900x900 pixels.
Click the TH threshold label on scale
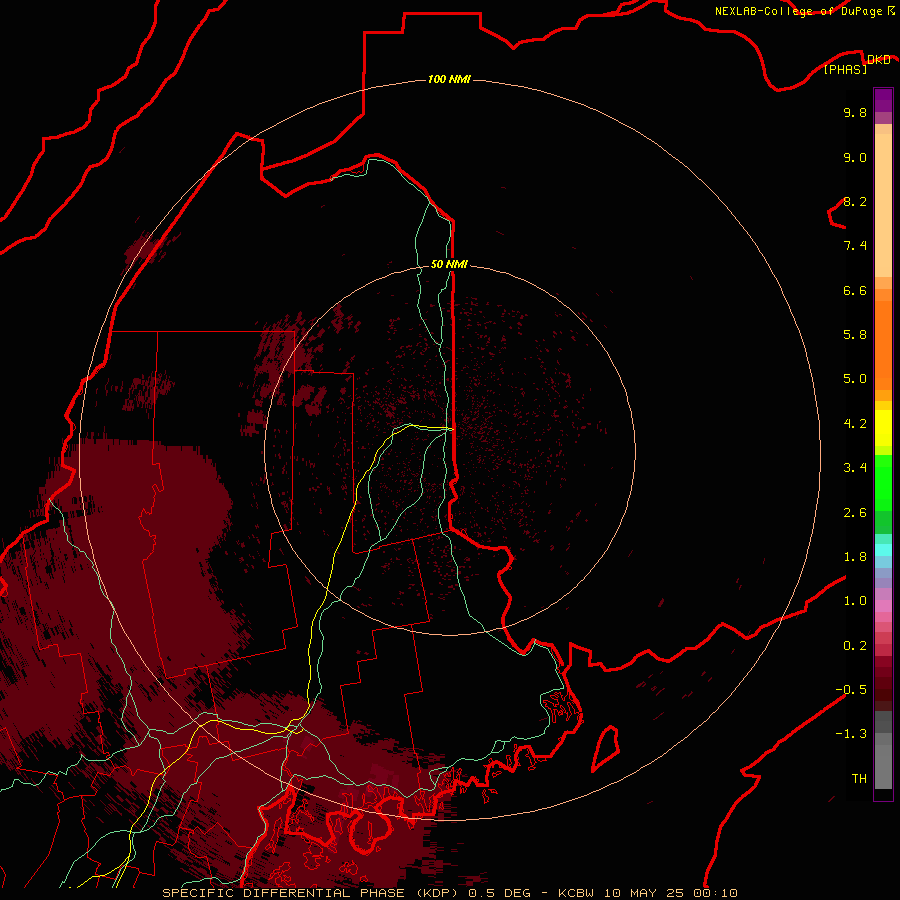tap(859, 779)
